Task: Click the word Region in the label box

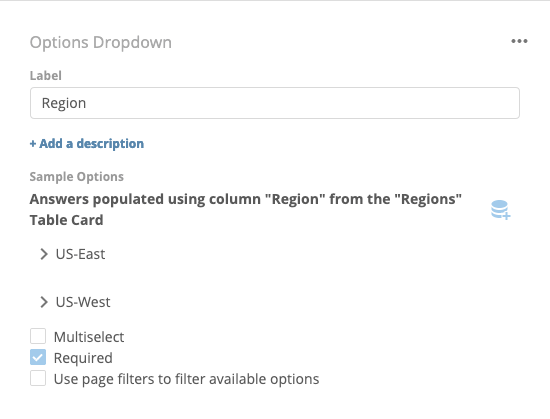Action: click(64, 103)
